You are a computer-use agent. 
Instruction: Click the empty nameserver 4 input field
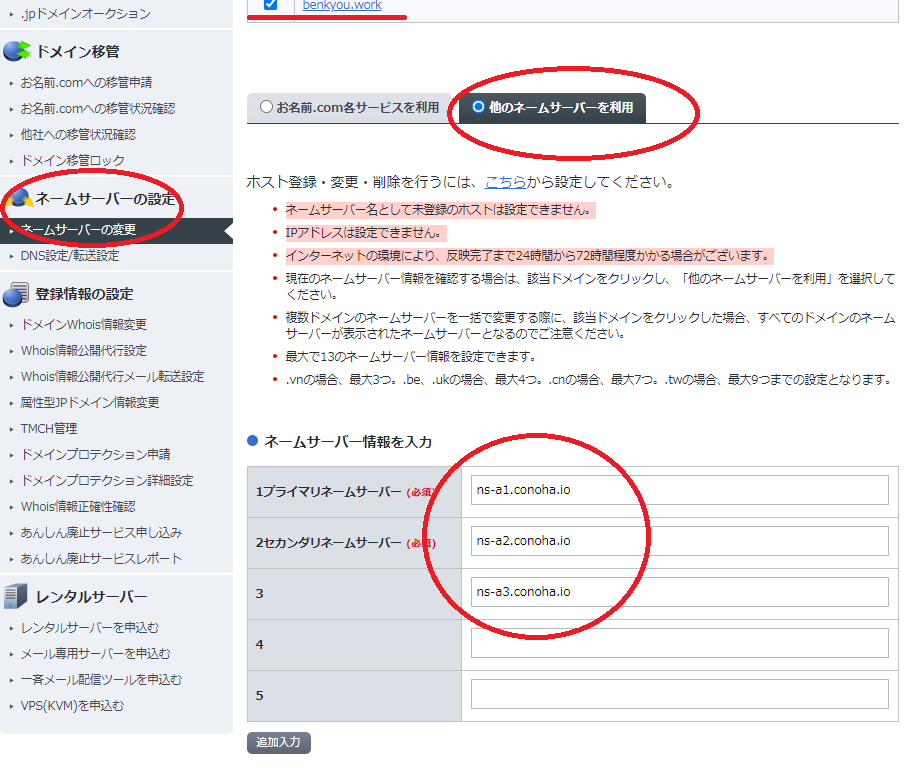tap(679, 643)
